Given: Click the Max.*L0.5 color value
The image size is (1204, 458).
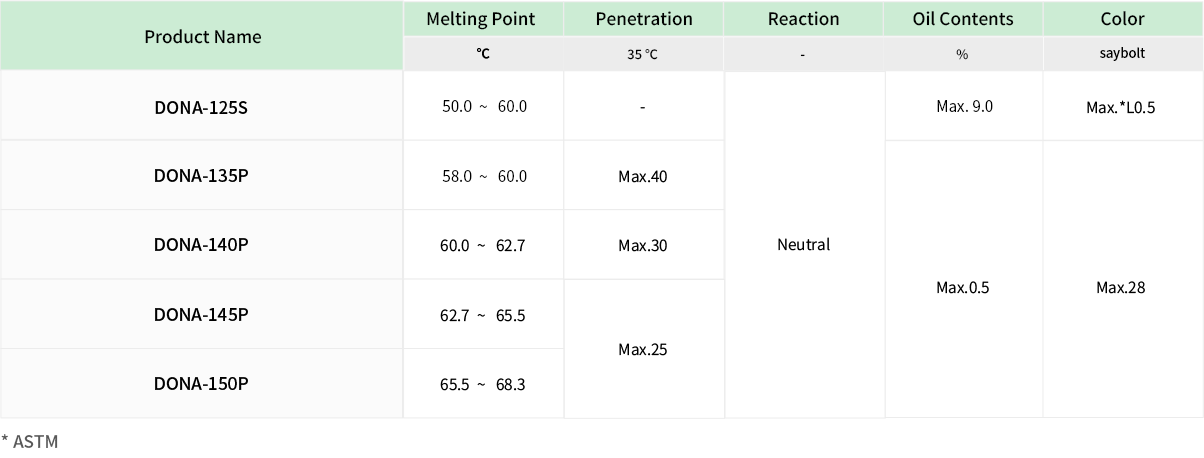Looking at the screenshot, I should (1121, 107).
